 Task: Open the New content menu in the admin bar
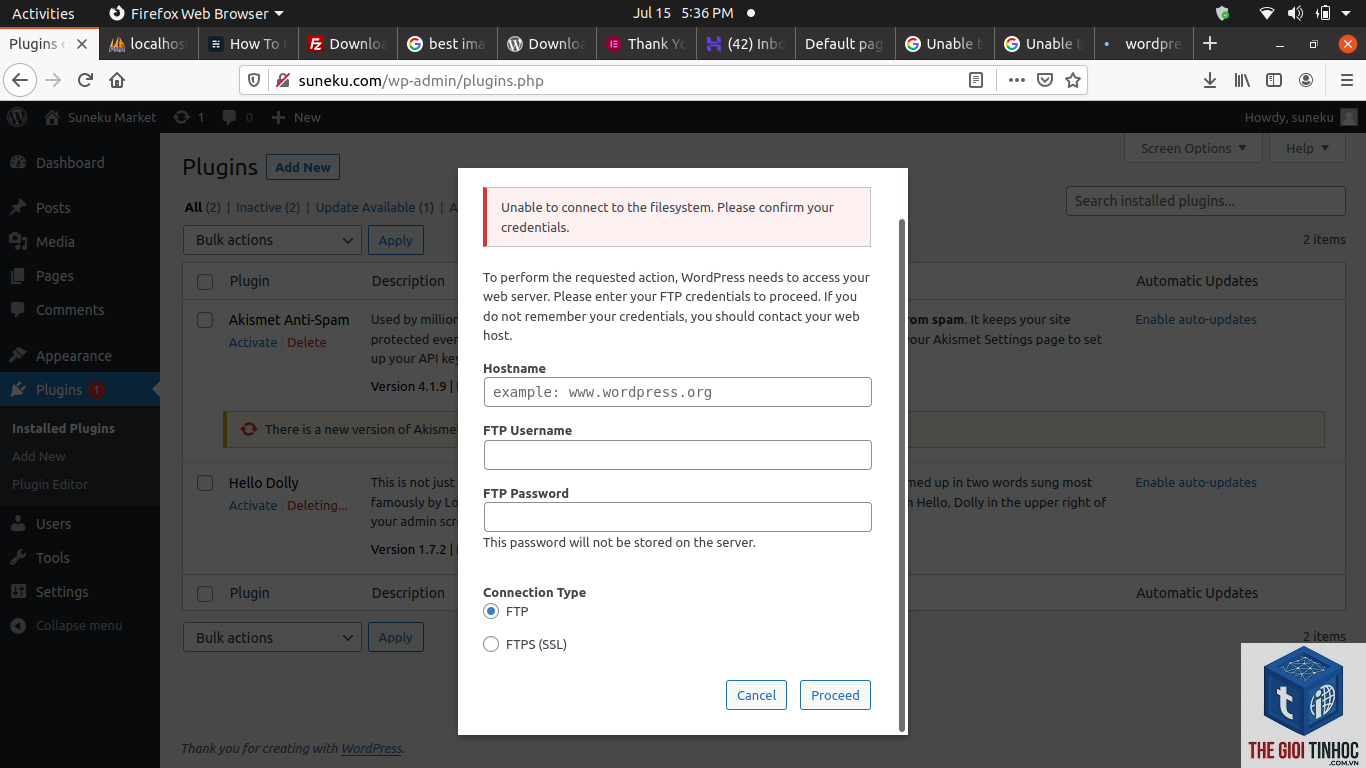(296, 117)
